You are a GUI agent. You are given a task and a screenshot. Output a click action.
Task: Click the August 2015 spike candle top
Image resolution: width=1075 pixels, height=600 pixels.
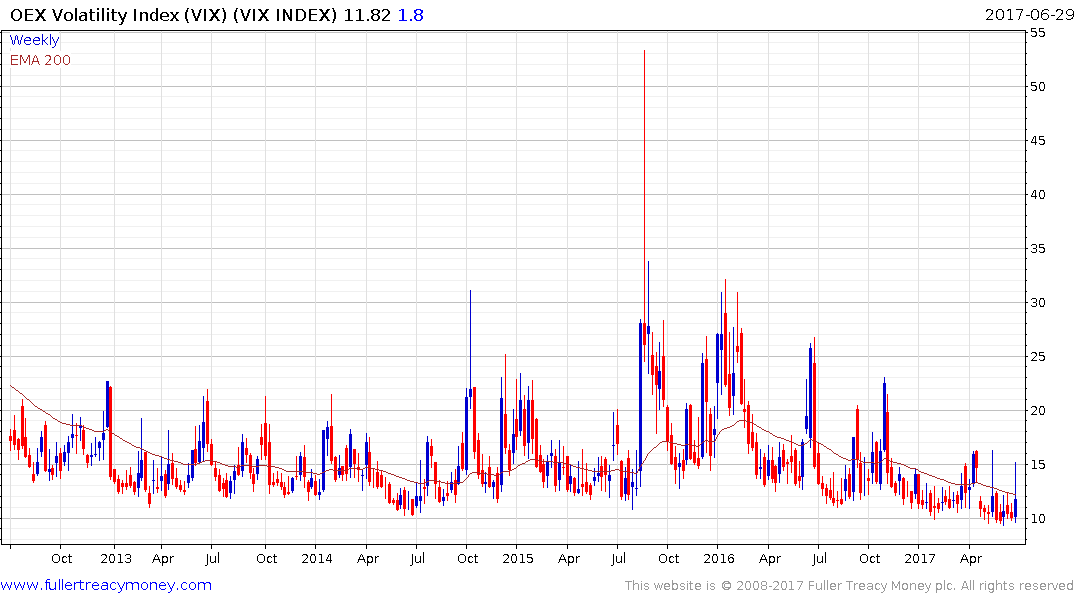tap(644, 52)
